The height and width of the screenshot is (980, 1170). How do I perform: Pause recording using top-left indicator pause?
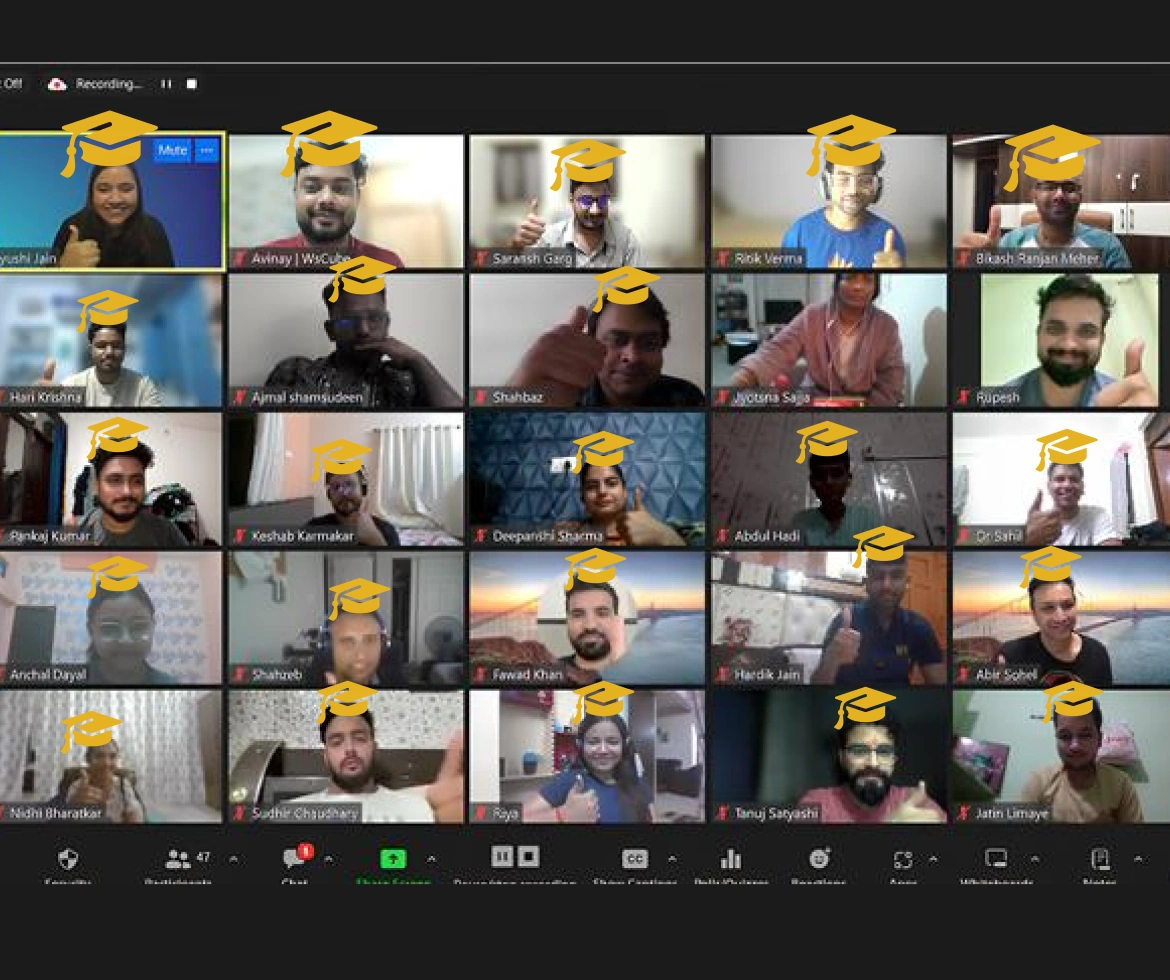pos(166,84)
